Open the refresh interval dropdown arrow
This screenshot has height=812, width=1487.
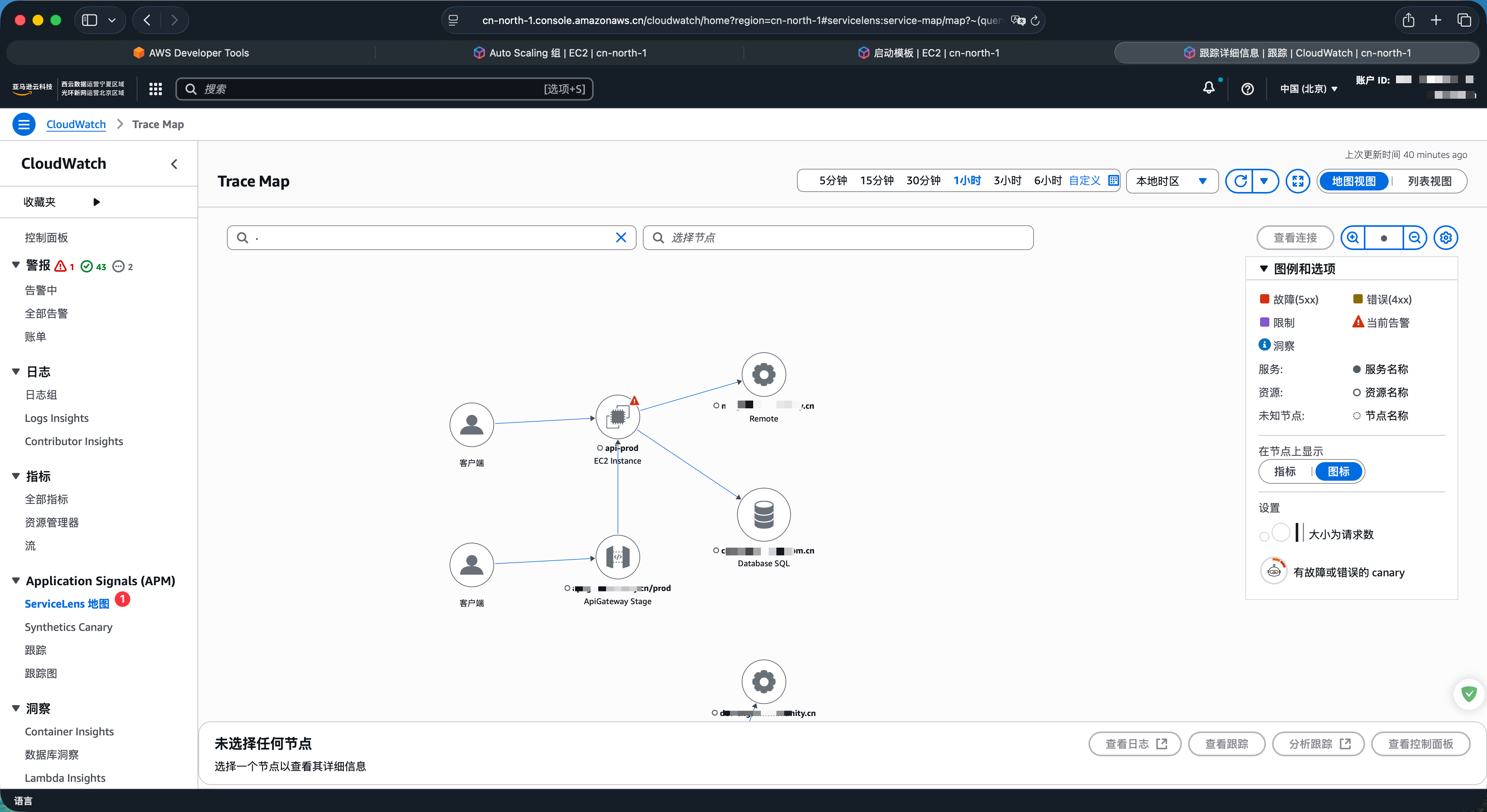1265,181
